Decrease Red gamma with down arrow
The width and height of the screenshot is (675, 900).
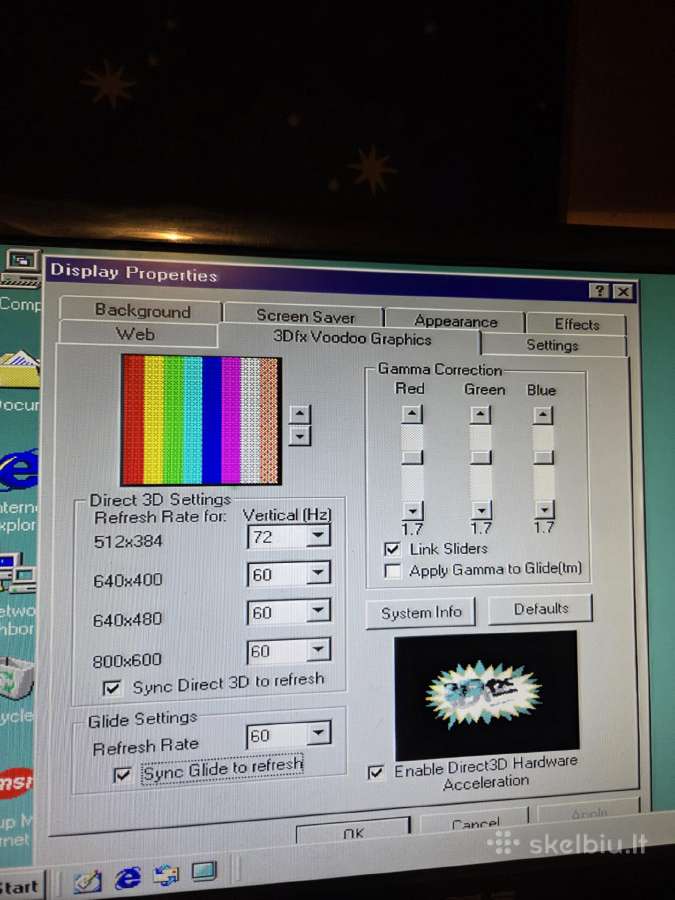click(x=412, y=510)
